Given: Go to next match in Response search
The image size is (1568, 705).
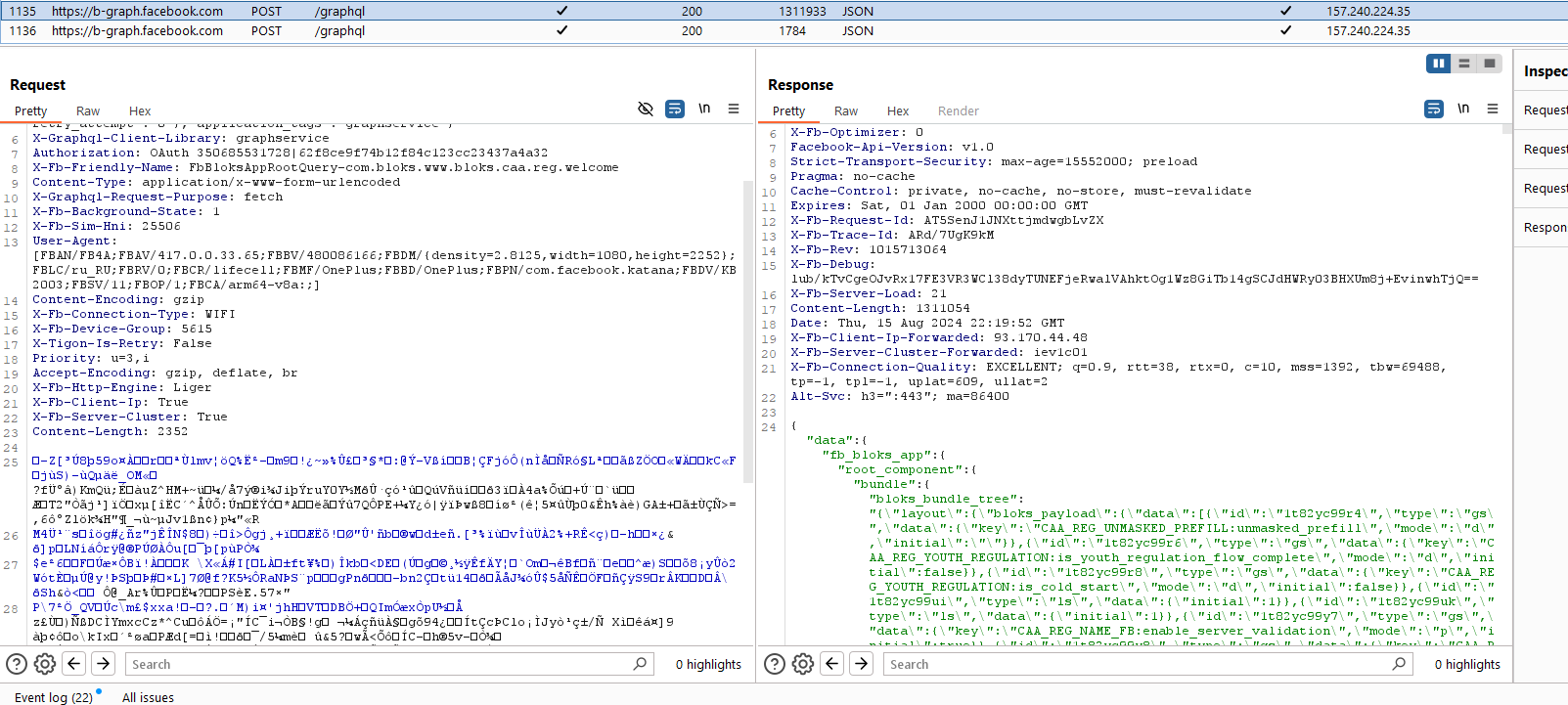Looking at the screenshot, I should (861, 664).
